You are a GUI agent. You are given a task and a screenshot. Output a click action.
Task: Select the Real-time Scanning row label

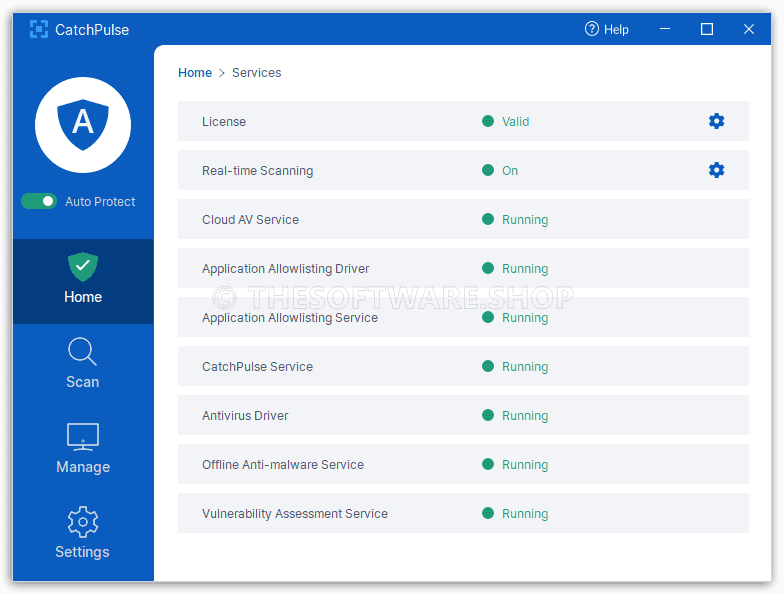point(258,170)
